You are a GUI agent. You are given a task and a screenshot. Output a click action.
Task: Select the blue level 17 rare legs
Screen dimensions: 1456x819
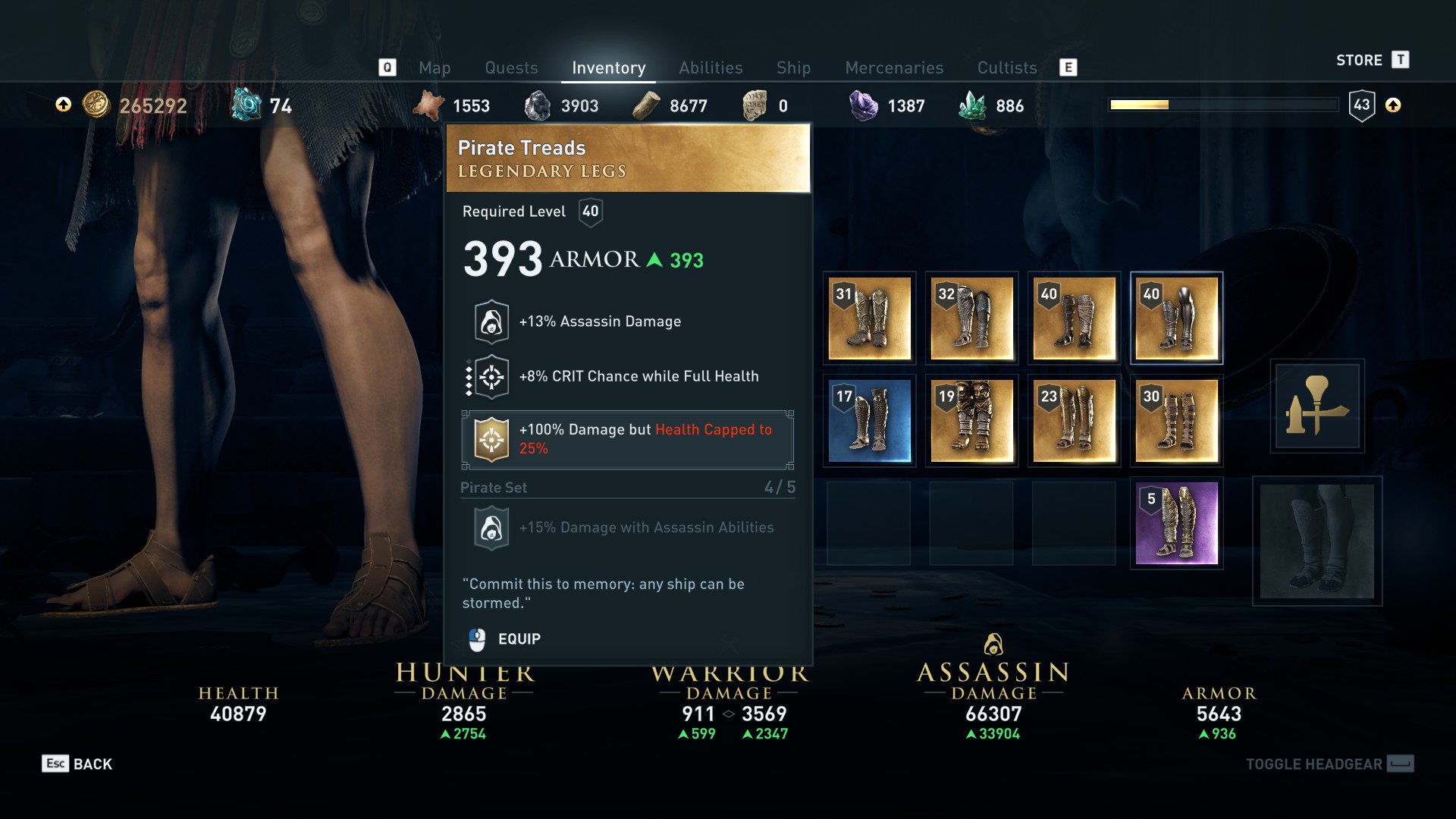pos(869,420)
